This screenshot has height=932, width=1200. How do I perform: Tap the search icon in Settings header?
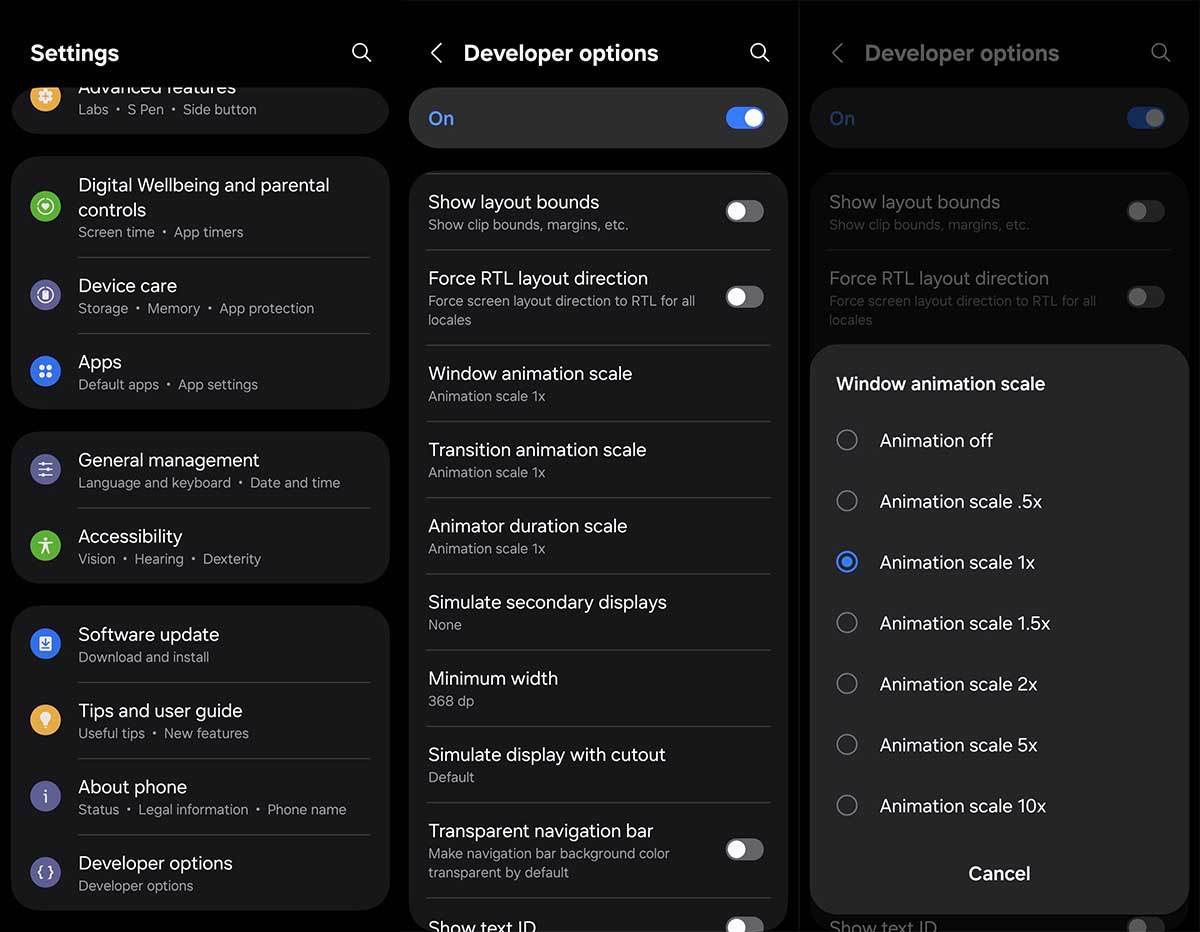[x=361, y=53]
